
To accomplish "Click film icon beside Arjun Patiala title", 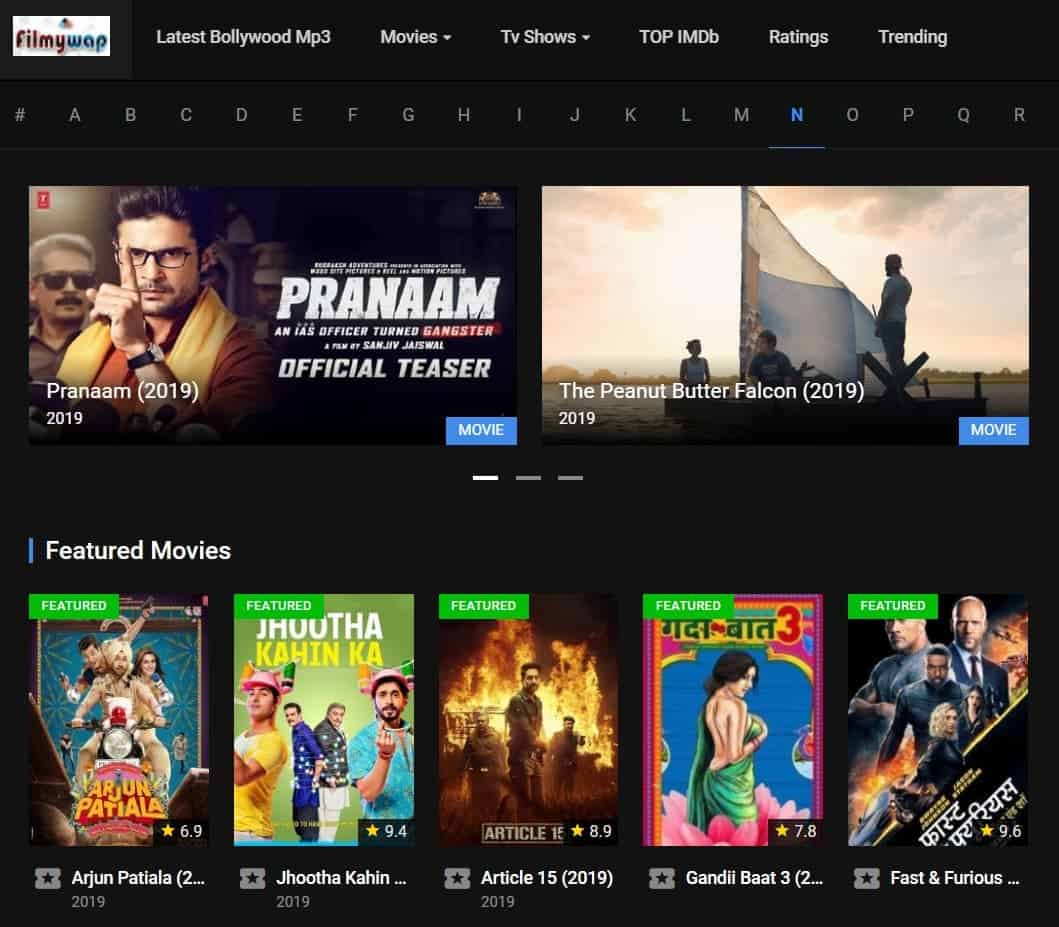I will (47, 878).
